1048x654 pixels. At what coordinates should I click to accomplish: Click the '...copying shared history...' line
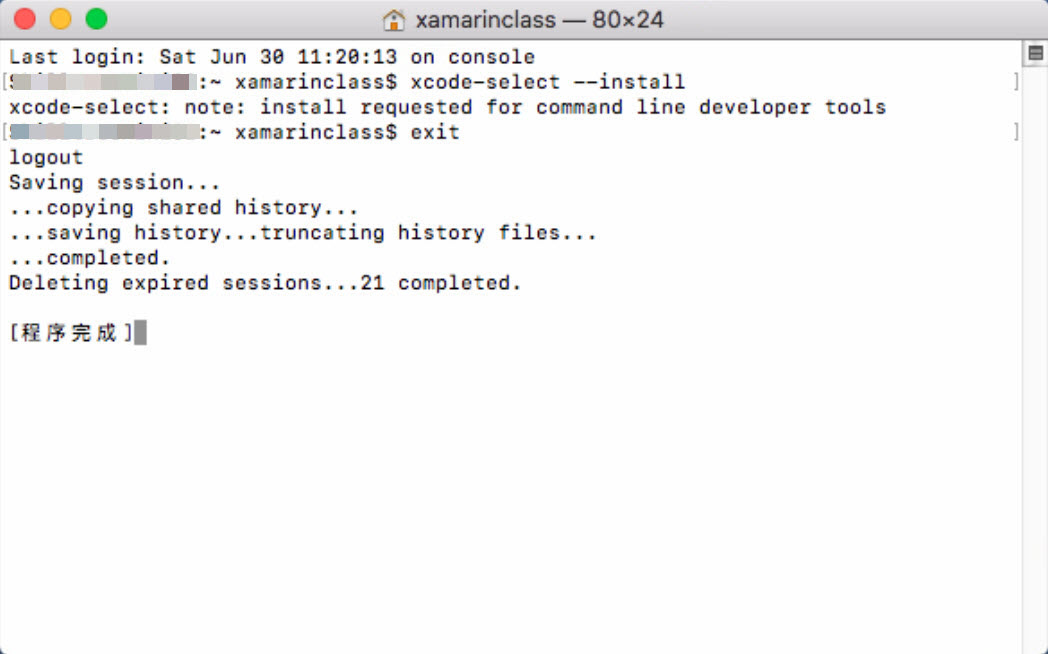point(184,208)
